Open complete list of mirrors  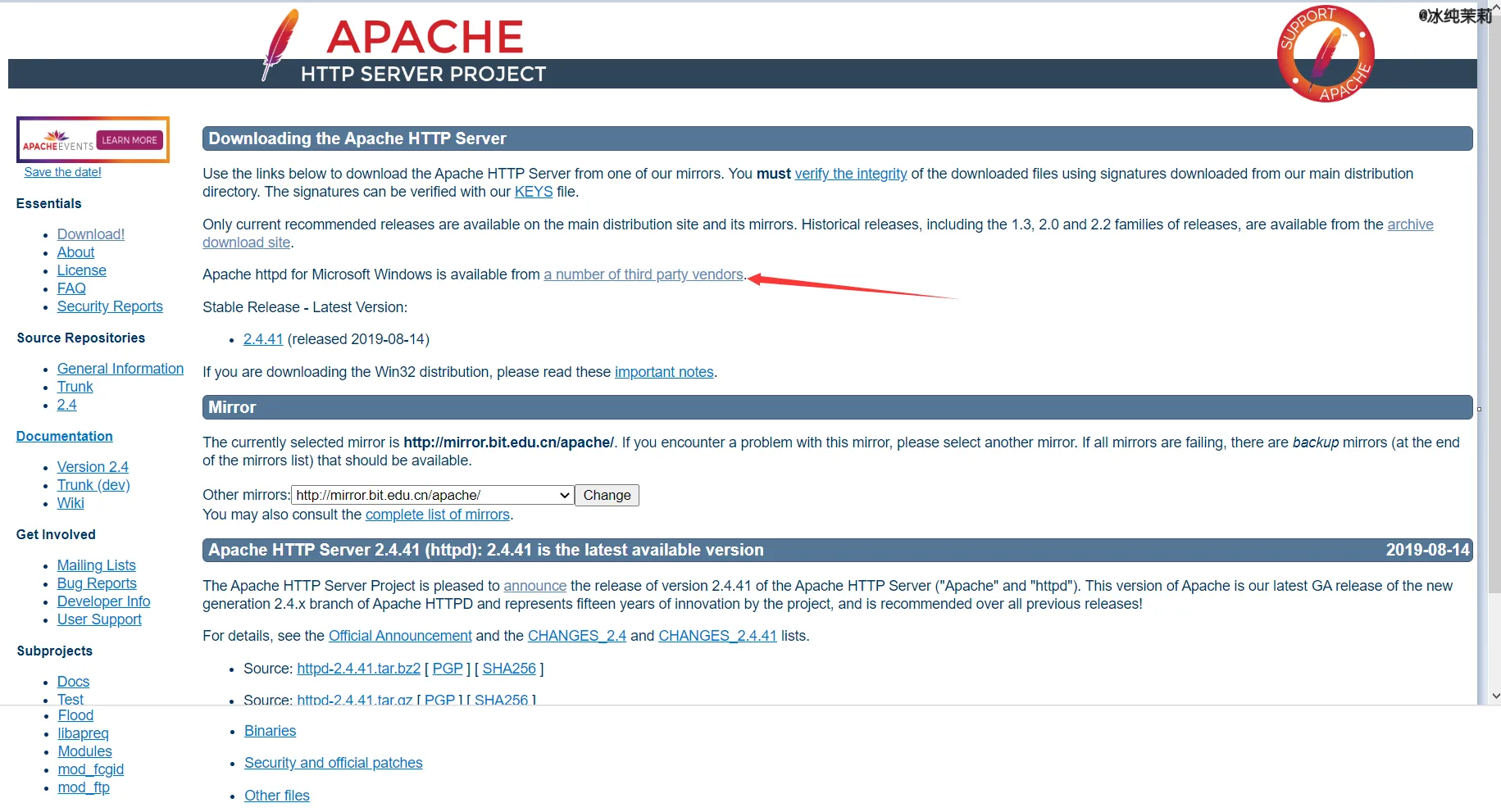tap(438, 515)
